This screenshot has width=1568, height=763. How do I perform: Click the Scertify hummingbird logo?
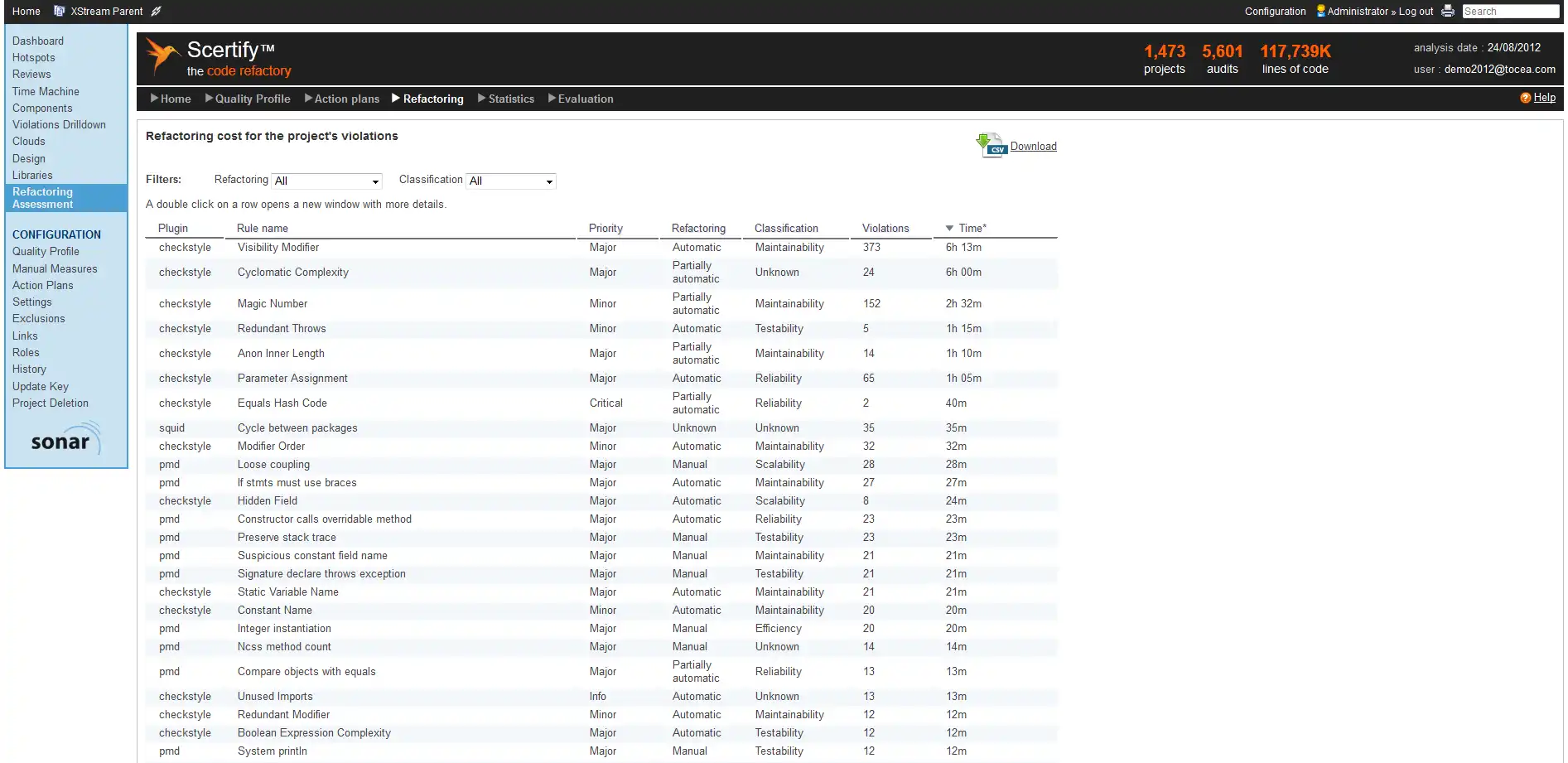163,56
